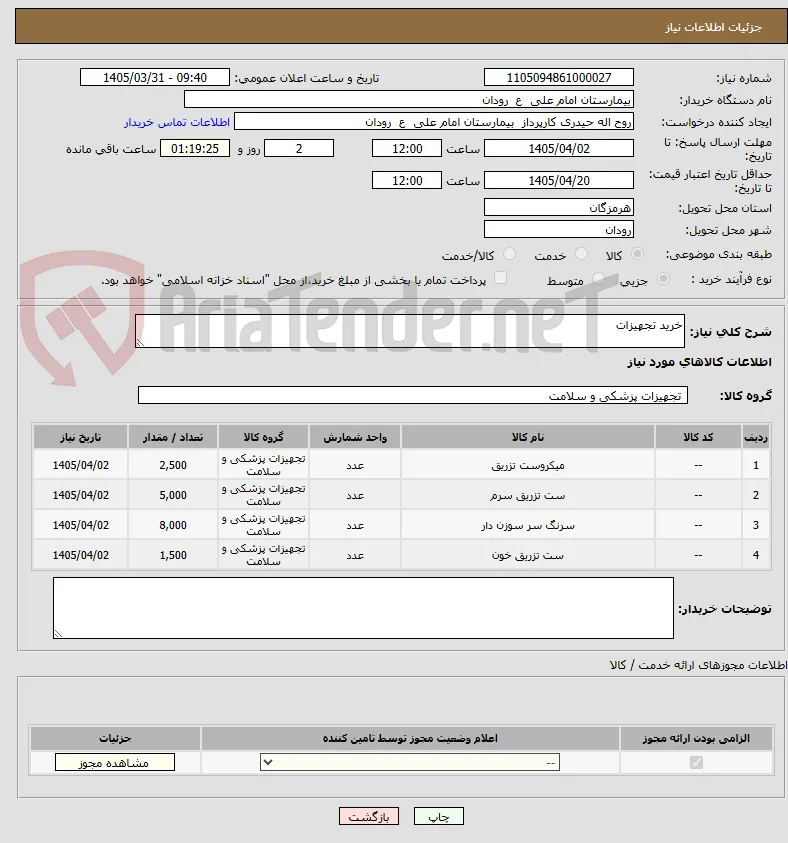Screen dimensions: 788x843
Task: Click the تاریخ نیاز column header
Action: click(81, 437)
